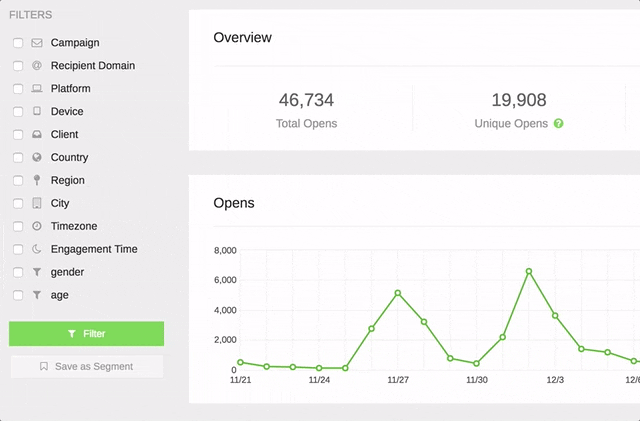Click the funnel icon beside gender
The width and height of the screenshot is (640, 421).
click(37, 272)
